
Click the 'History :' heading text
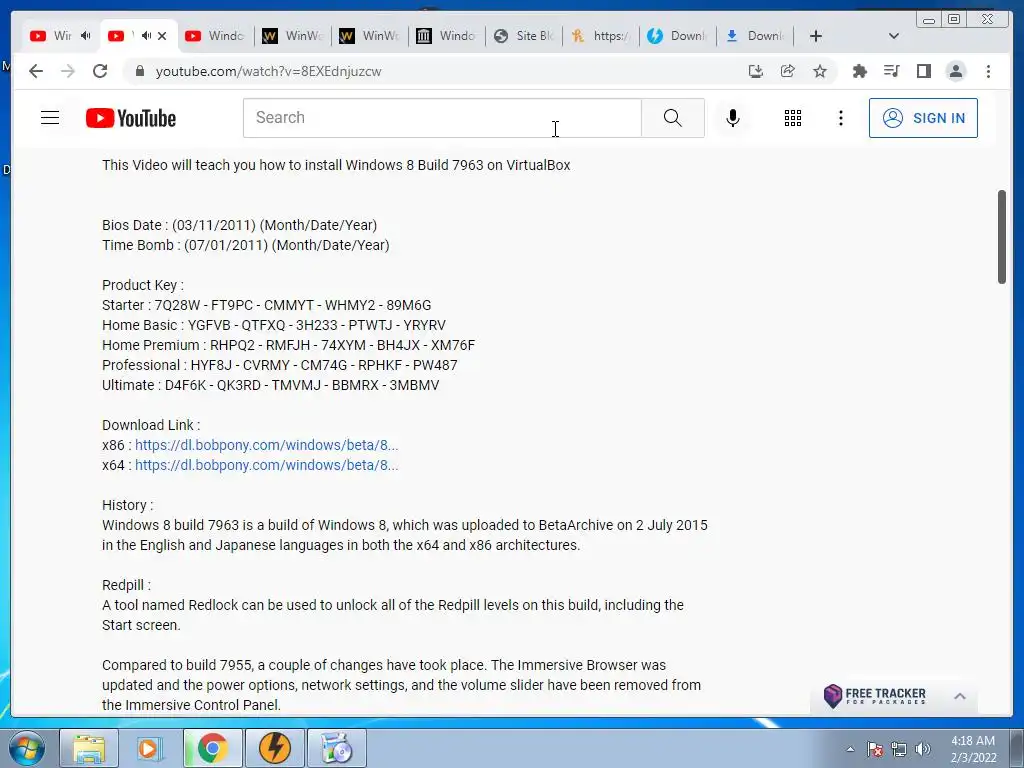coord(127,505)
